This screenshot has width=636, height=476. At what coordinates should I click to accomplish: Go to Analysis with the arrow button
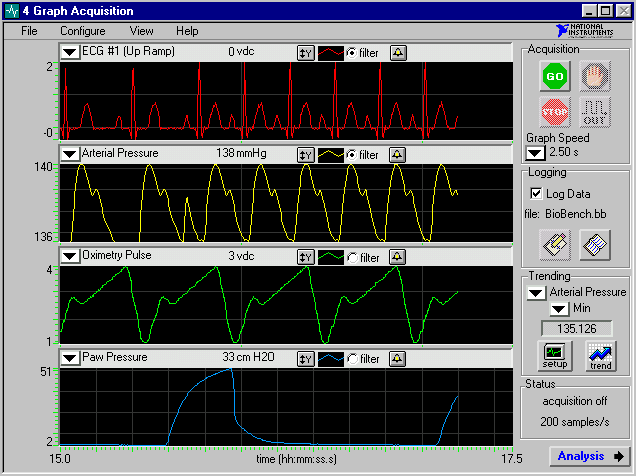(x=590, y=457)
